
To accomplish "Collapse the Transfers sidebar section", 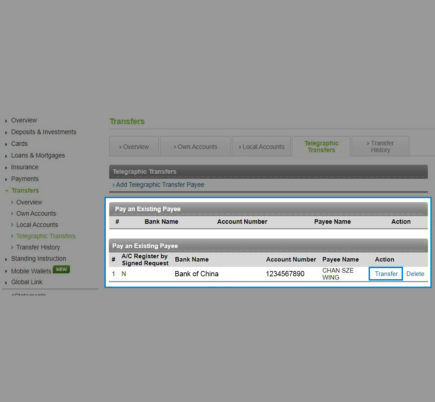I will pyautogui.click(x=25, y=190).
